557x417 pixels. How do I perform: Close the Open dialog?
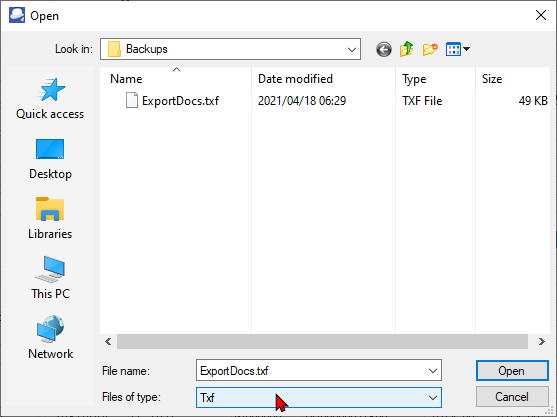coord(541,15)
